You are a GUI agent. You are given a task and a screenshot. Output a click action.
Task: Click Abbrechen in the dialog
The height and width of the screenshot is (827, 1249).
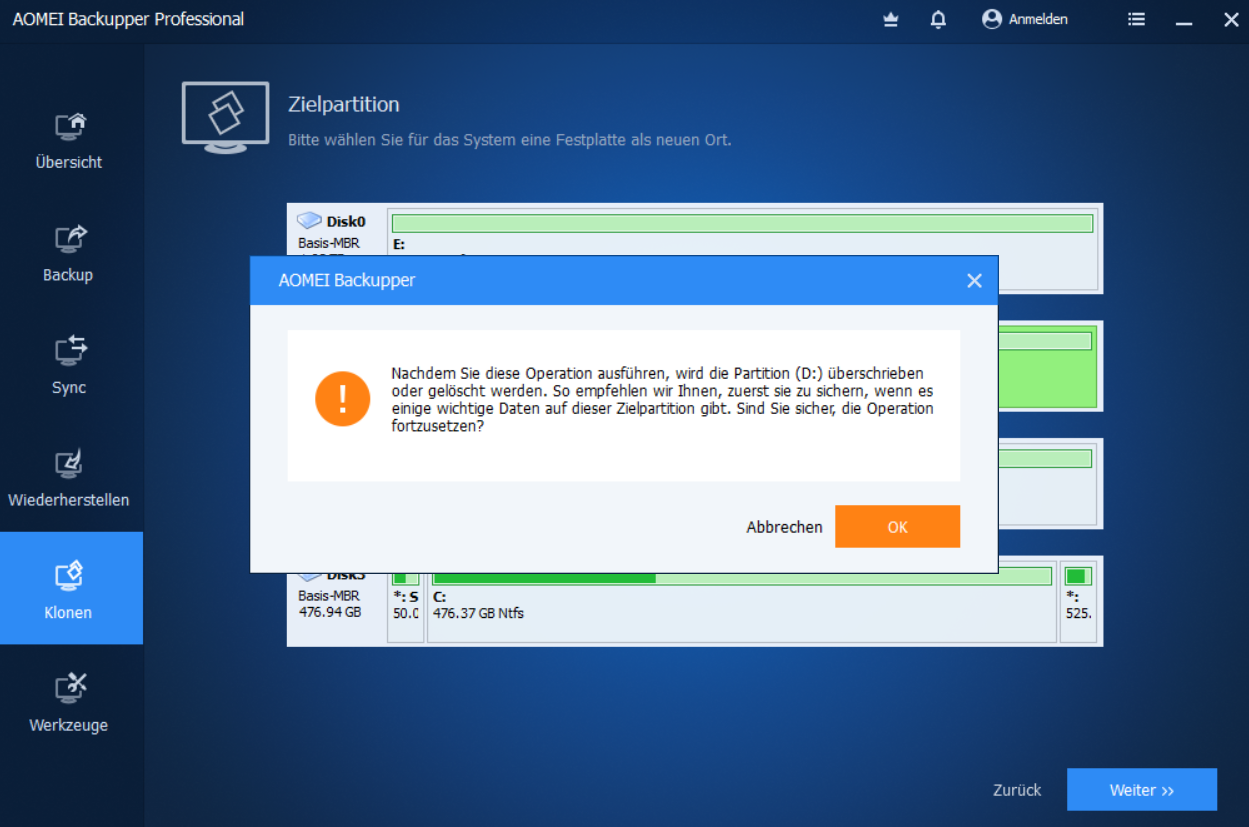pos(784,527)
